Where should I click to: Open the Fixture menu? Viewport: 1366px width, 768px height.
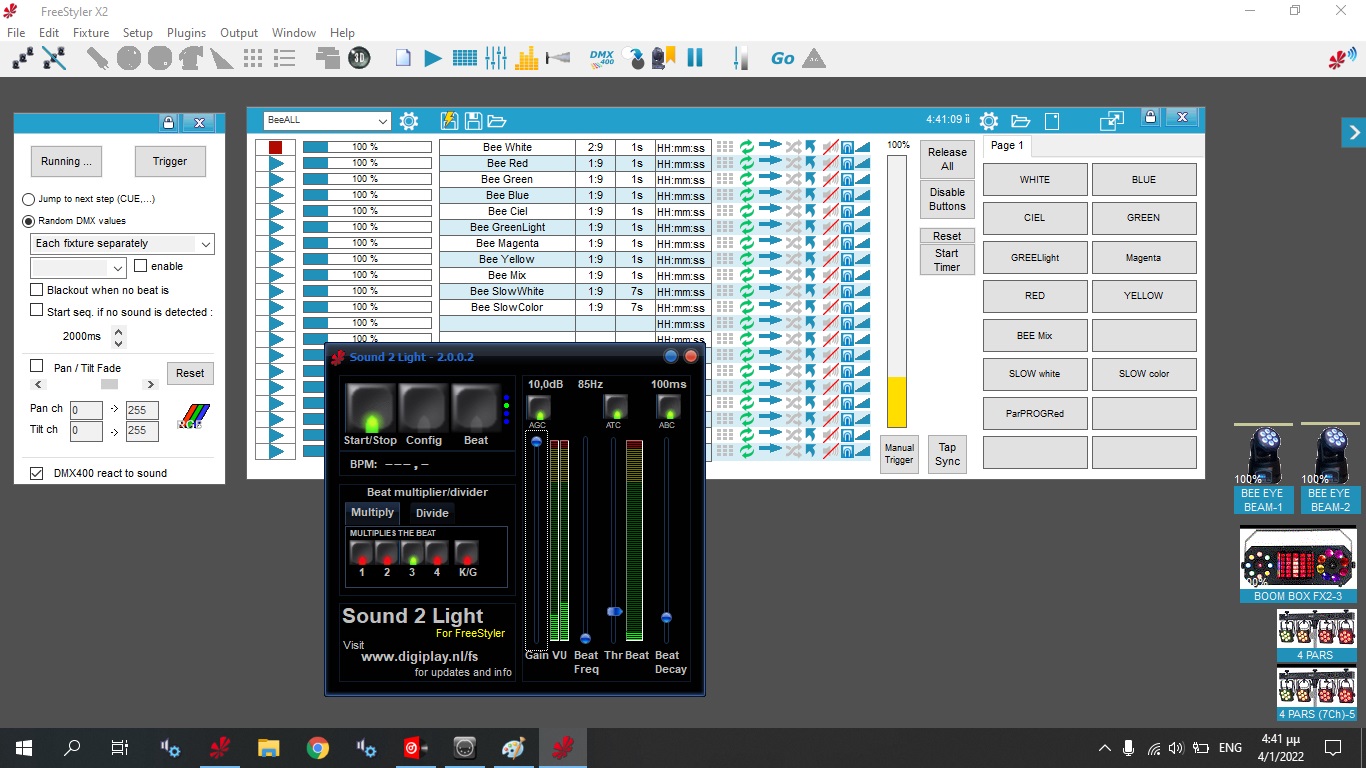point(91,33)
